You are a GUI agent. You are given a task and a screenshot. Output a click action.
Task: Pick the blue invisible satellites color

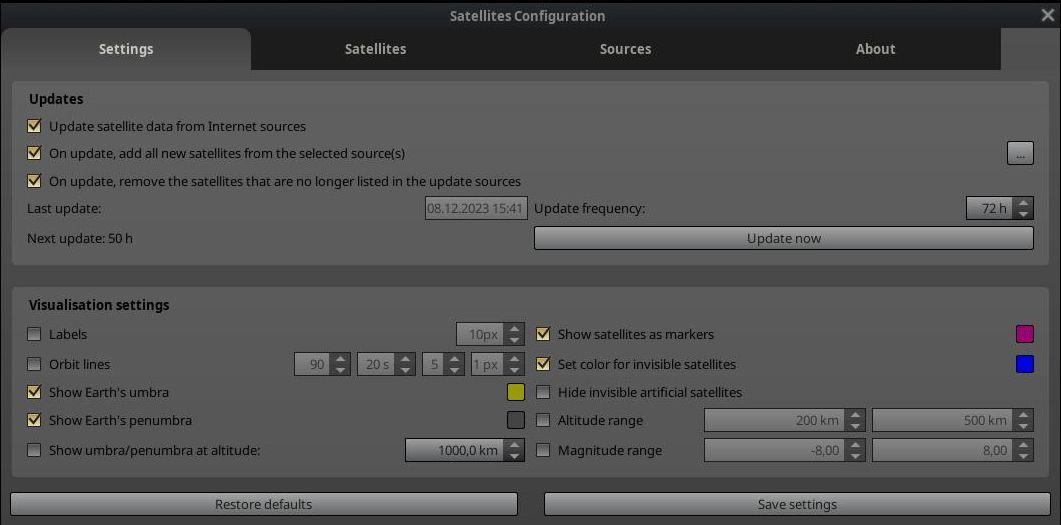pos(1024,364)
